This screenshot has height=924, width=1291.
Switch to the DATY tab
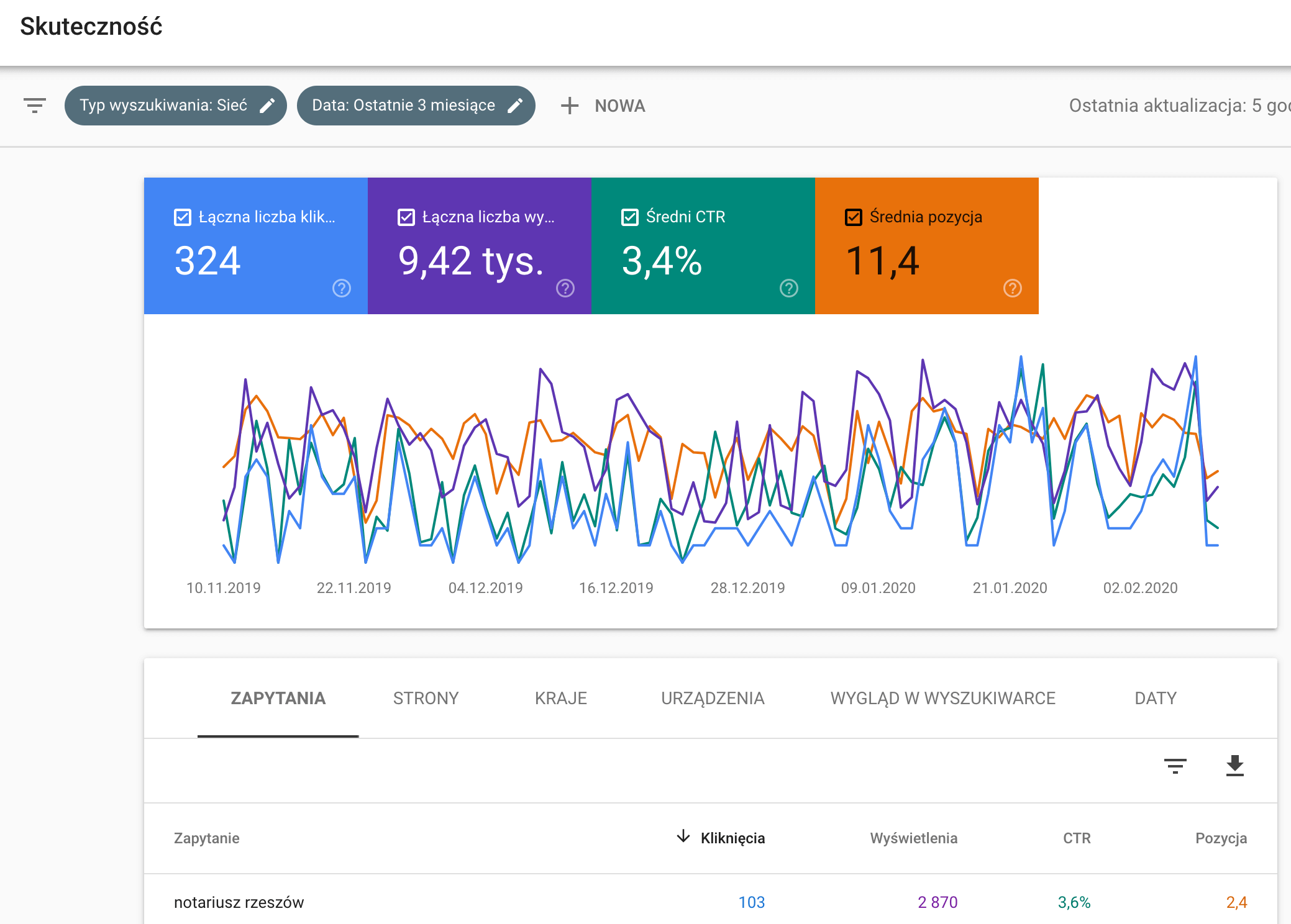[1156, 699]
